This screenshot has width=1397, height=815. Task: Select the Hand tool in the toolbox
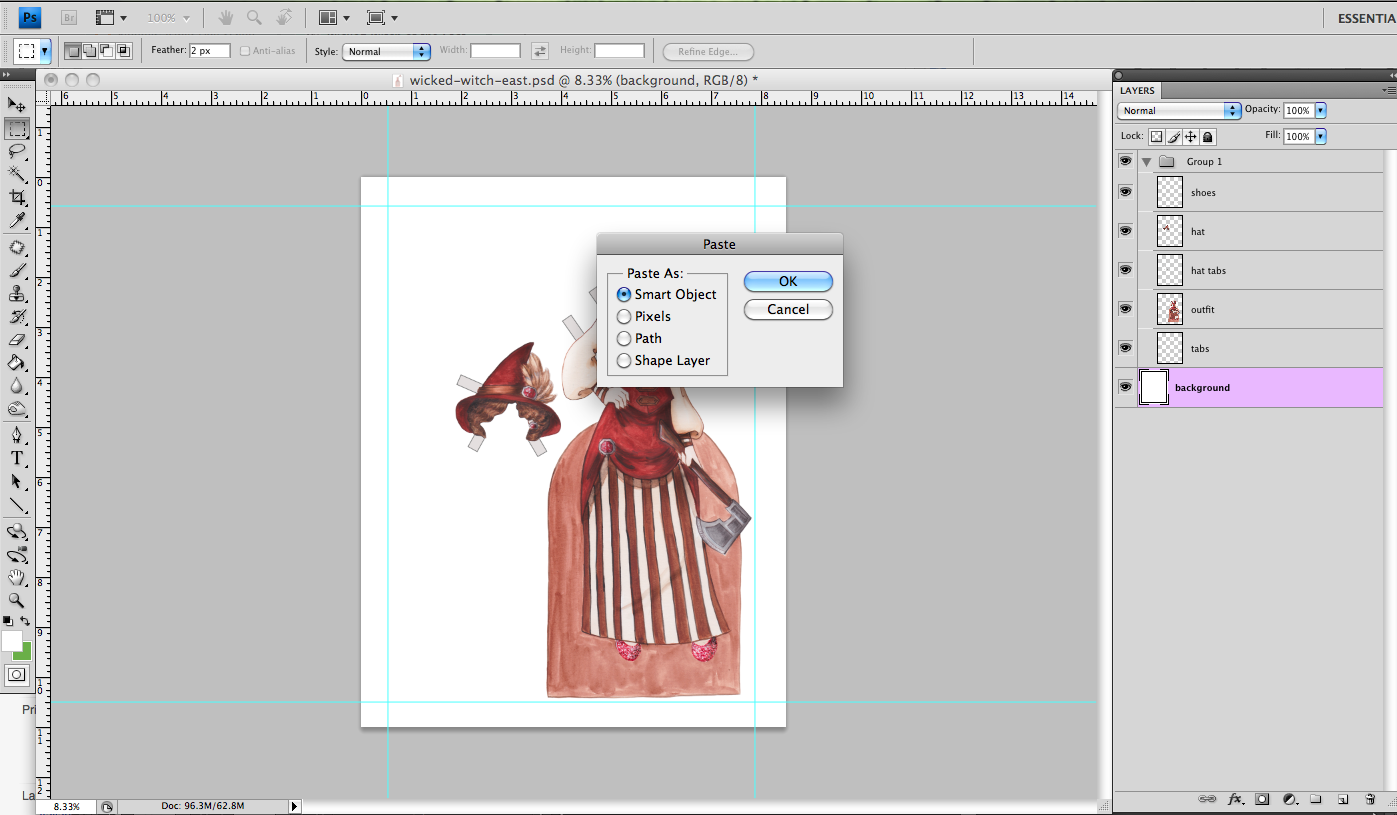17,577
